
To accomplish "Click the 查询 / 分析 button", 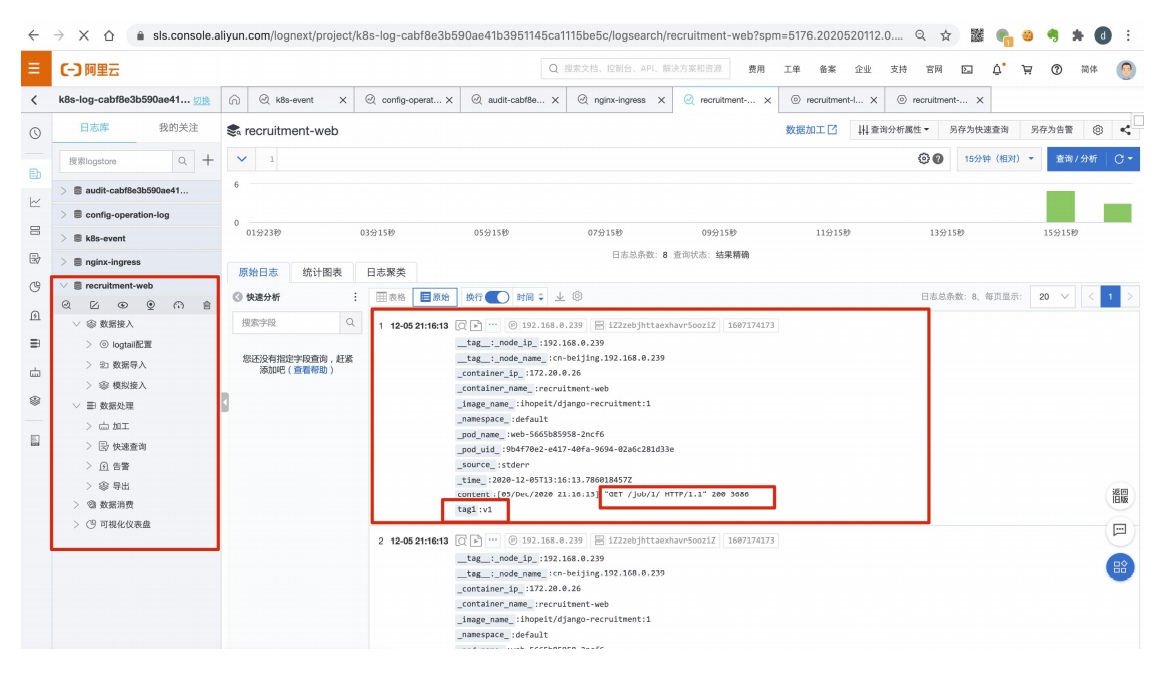I will [x=1076, y=159].
